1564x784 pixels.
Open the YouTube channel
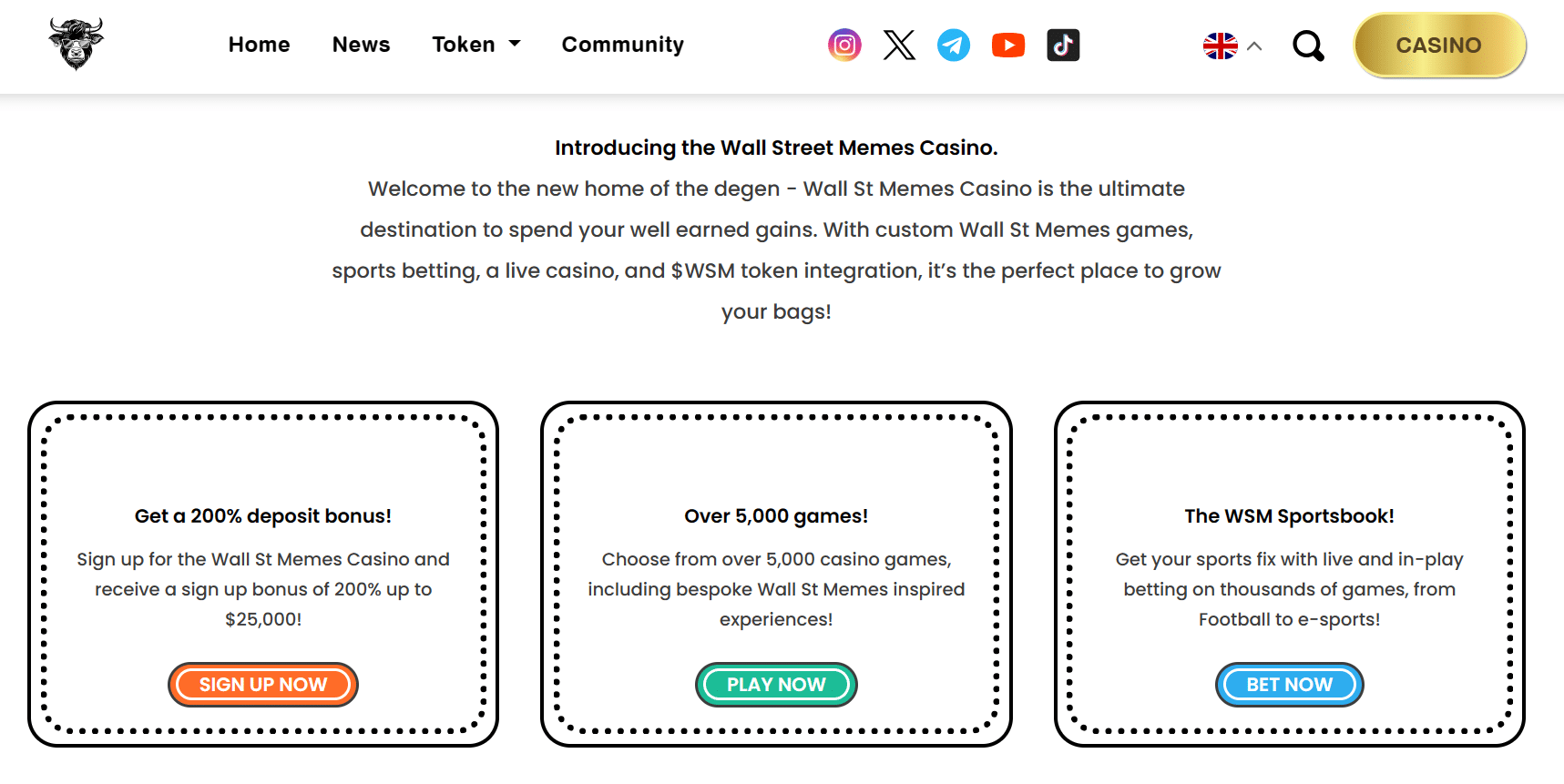pos(1007,45)
